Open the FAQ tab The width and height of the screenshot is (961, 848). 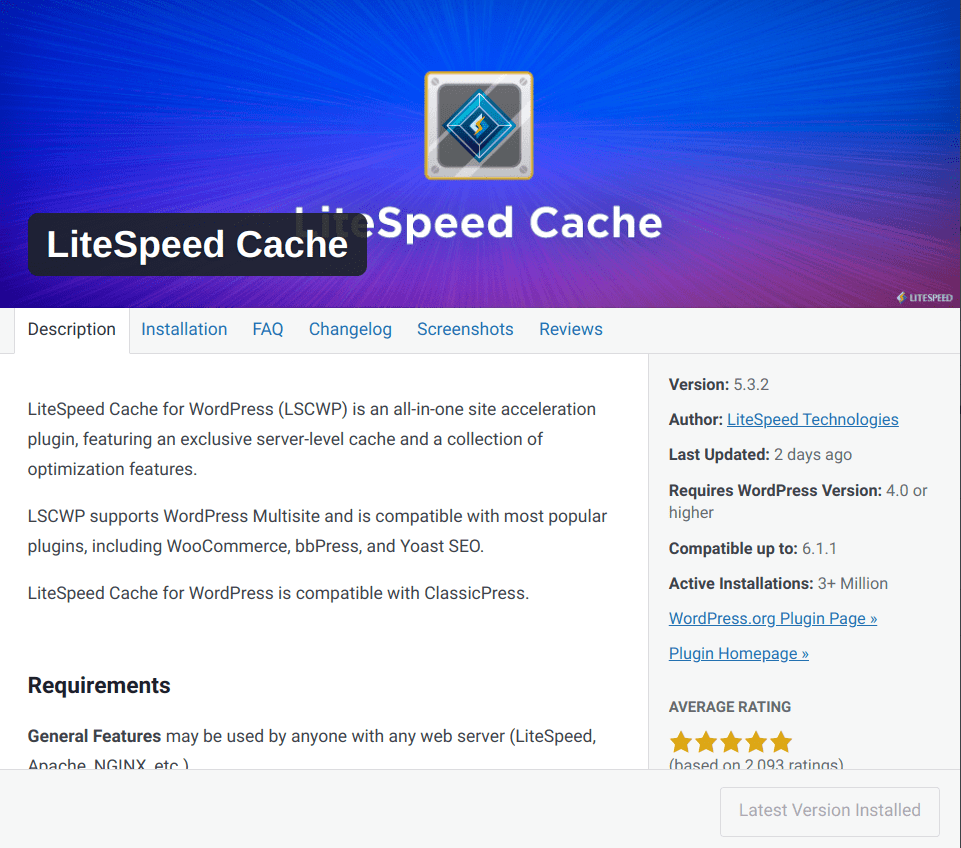267,328
